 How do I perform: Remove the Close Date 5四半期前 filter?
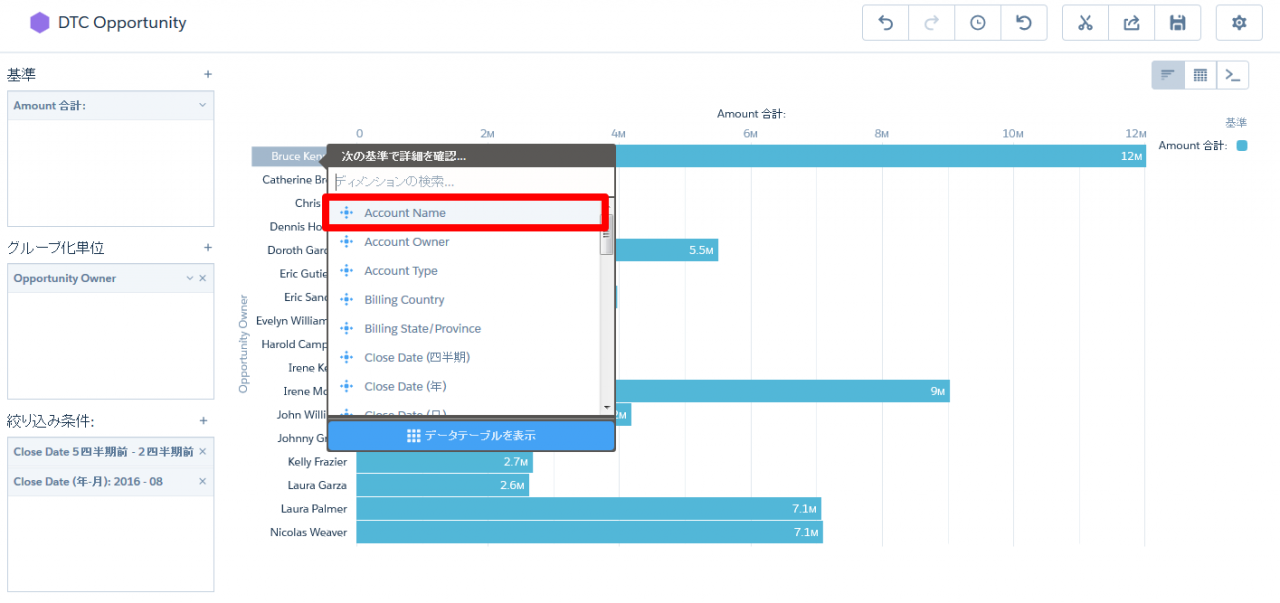202,452
